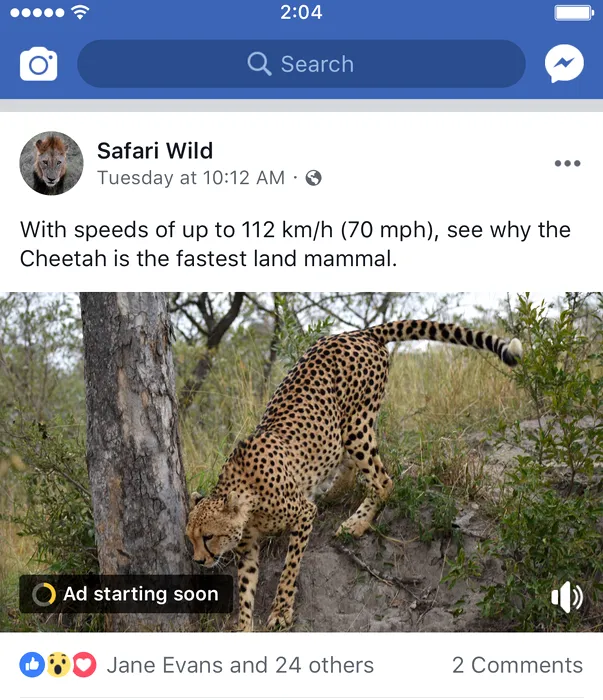
Task: Tap the magnifying glass search icon
Action: [259, 64]
